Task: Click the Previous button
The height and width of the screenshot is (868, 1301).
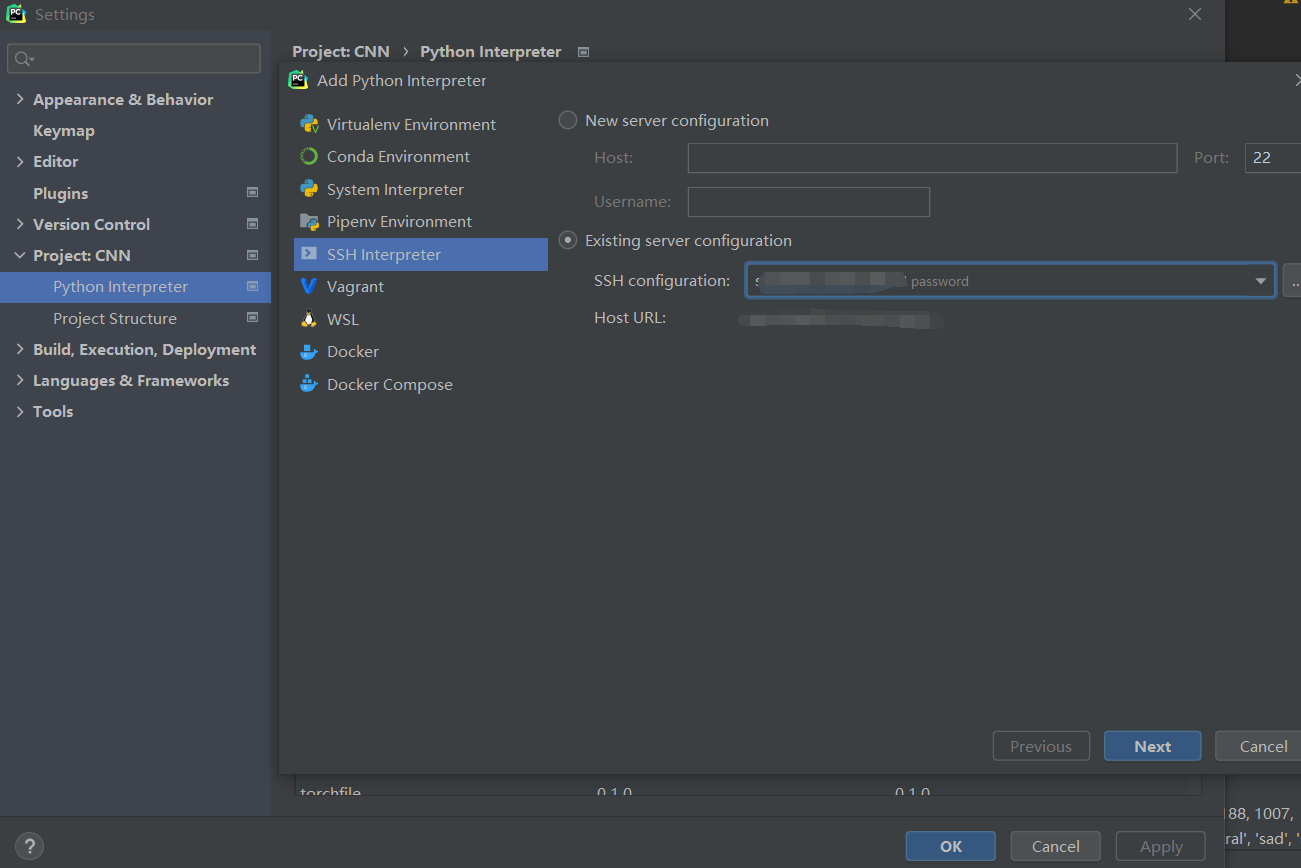Action: pyautogui.click(x=1041, y=746)
